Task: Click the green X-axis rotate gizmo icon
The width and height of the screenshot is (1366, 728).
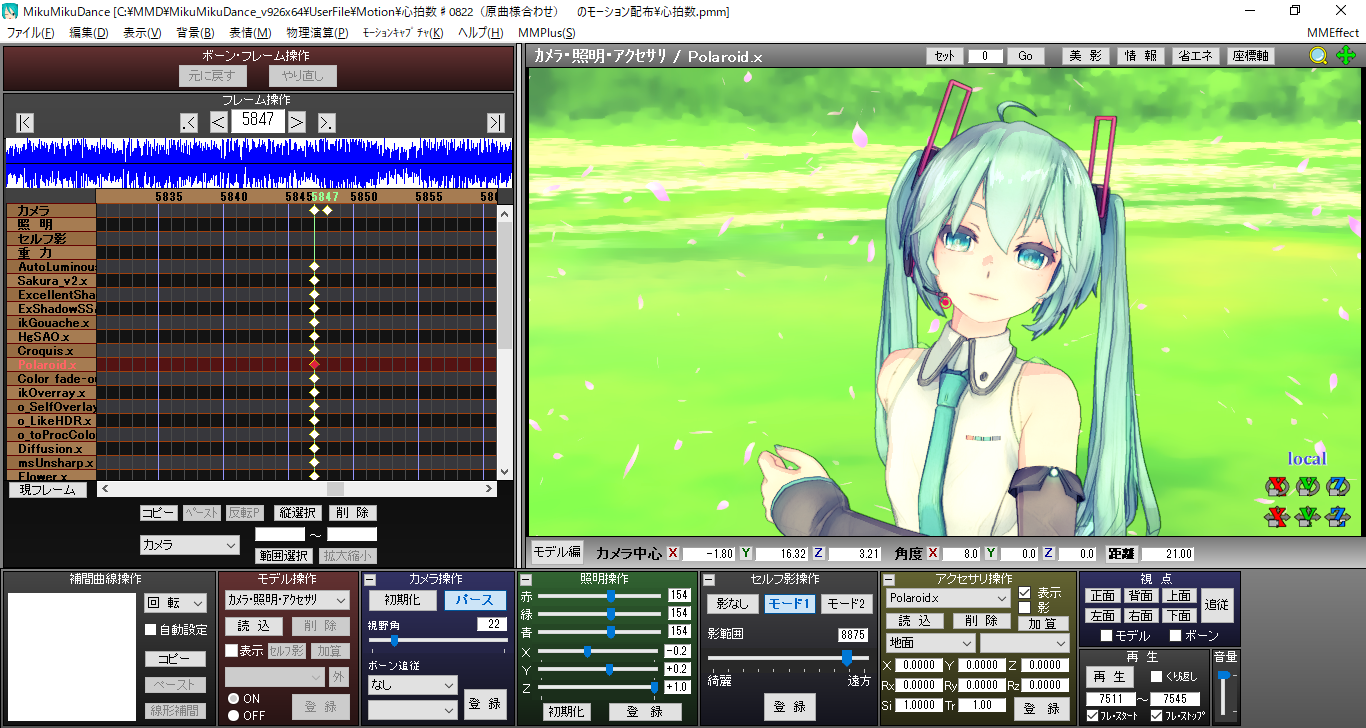Action: [1275, 486]
